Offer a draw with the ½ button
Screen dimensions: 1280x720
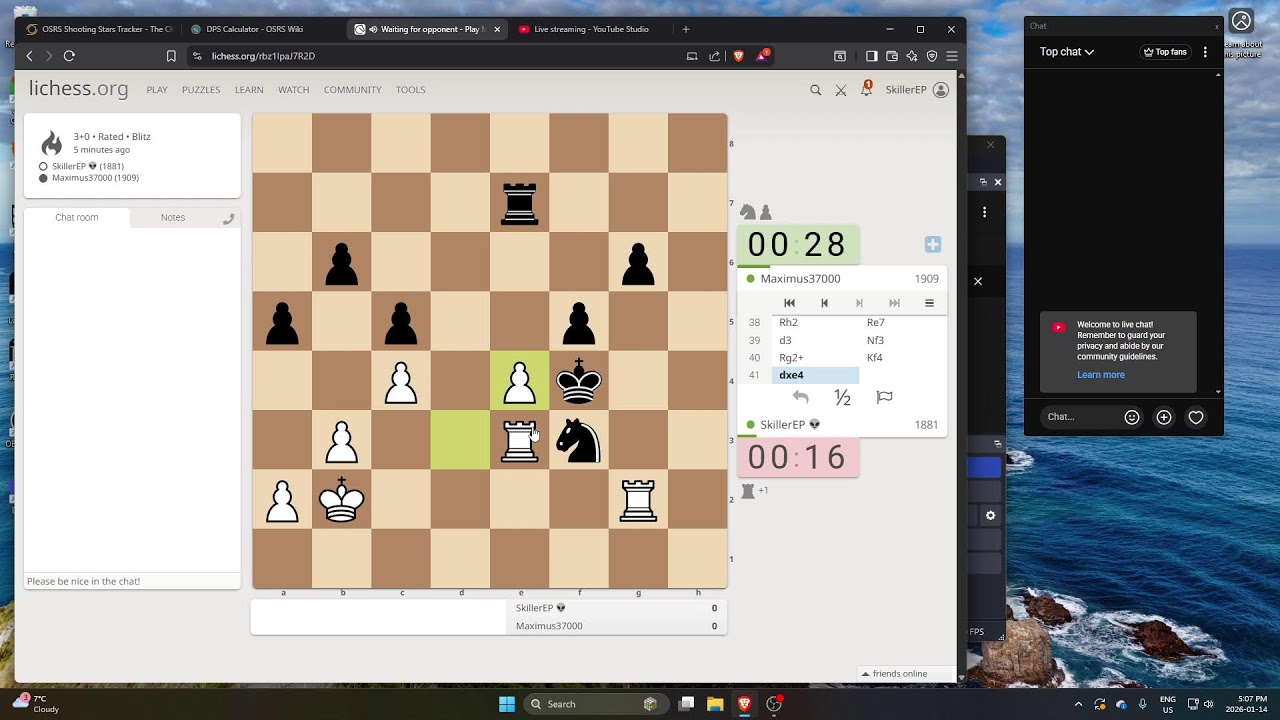click(x=842, y=398)
